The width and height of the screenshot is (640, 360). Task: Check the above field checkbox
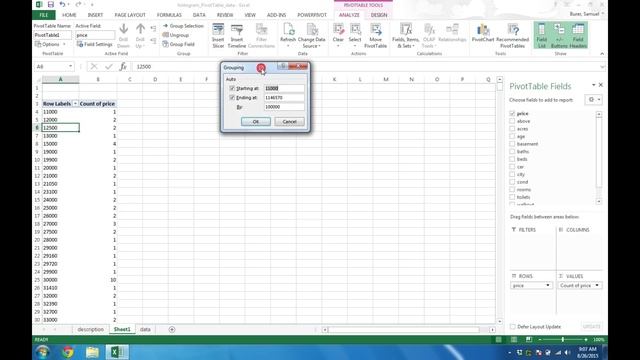[512, 121]
